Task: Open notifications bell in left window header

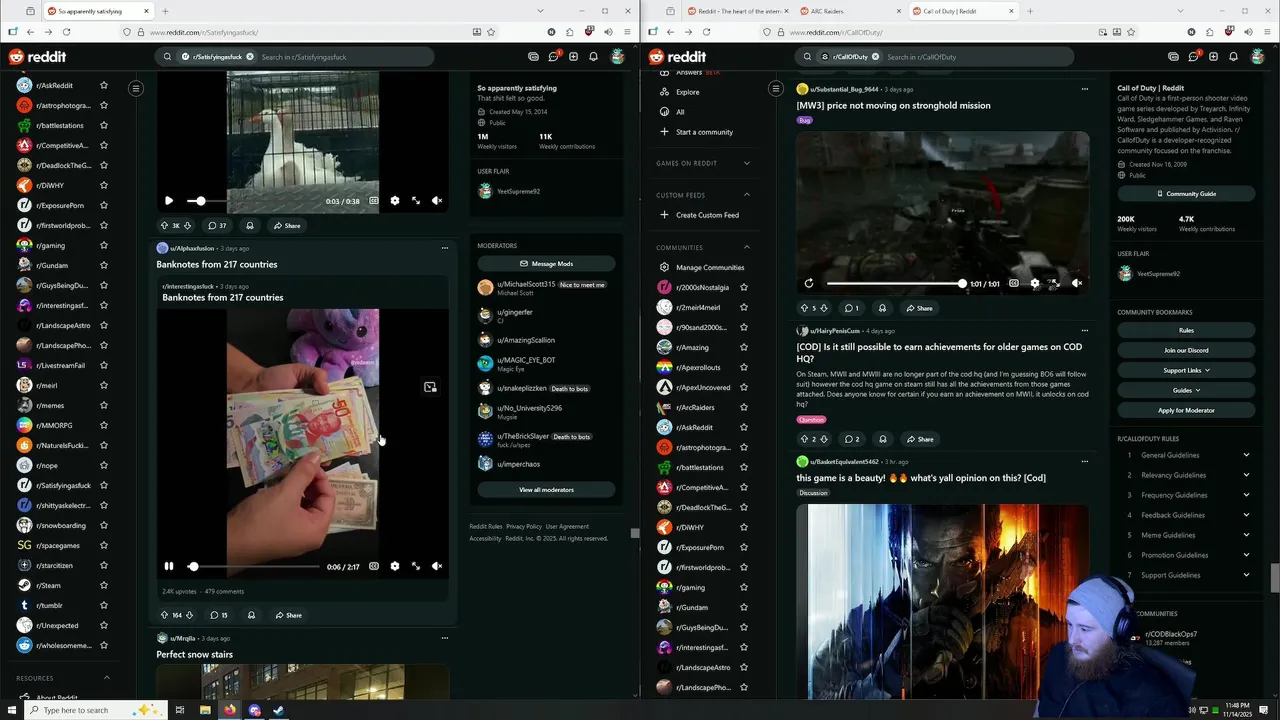Action: coord(593,57)
